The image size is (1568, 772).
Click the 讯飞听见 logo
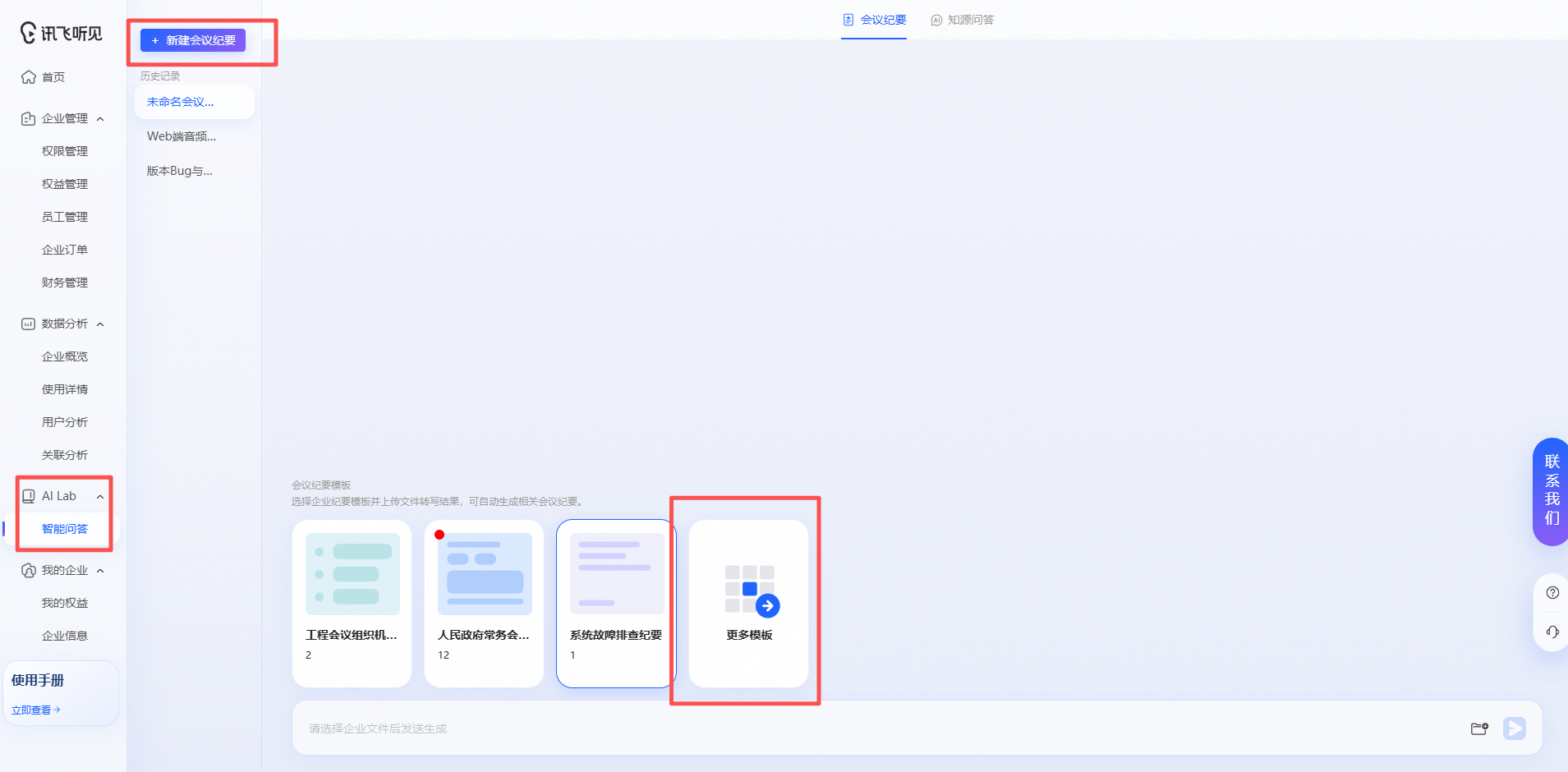pyautogui.click(x=62, y=33)
